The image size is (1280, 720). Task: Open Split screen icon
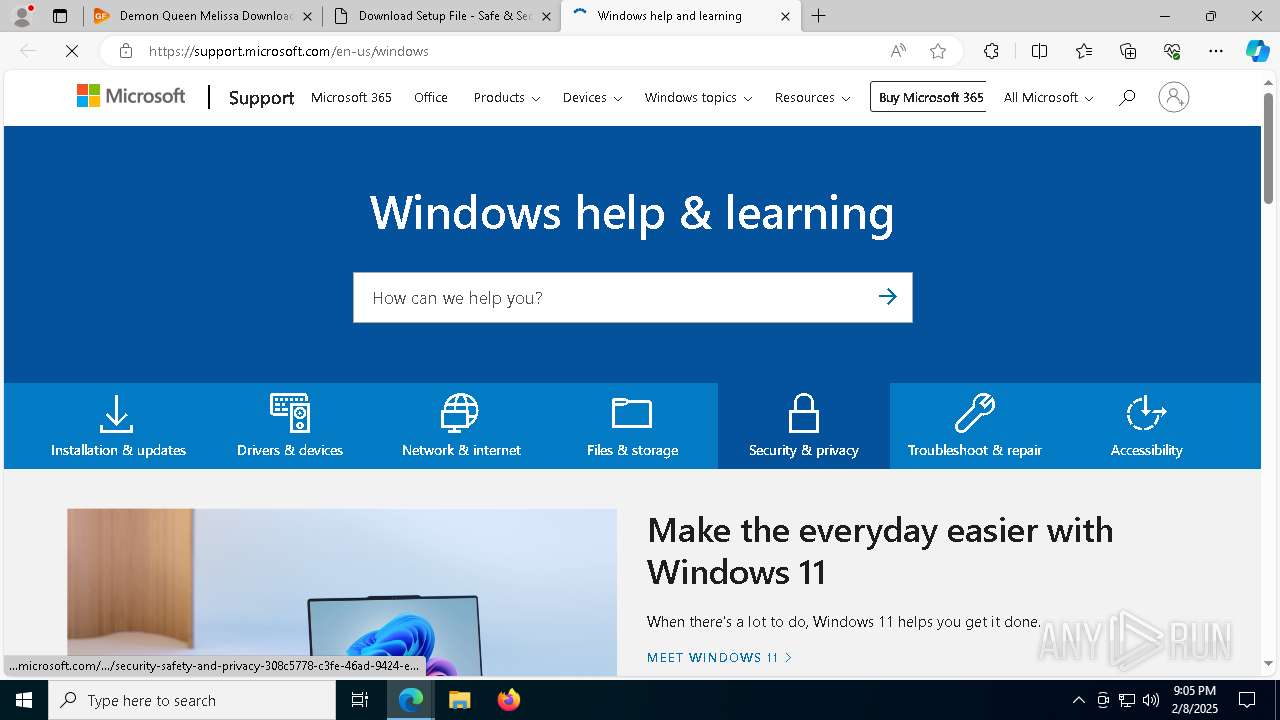click(x=1039, y=51)
